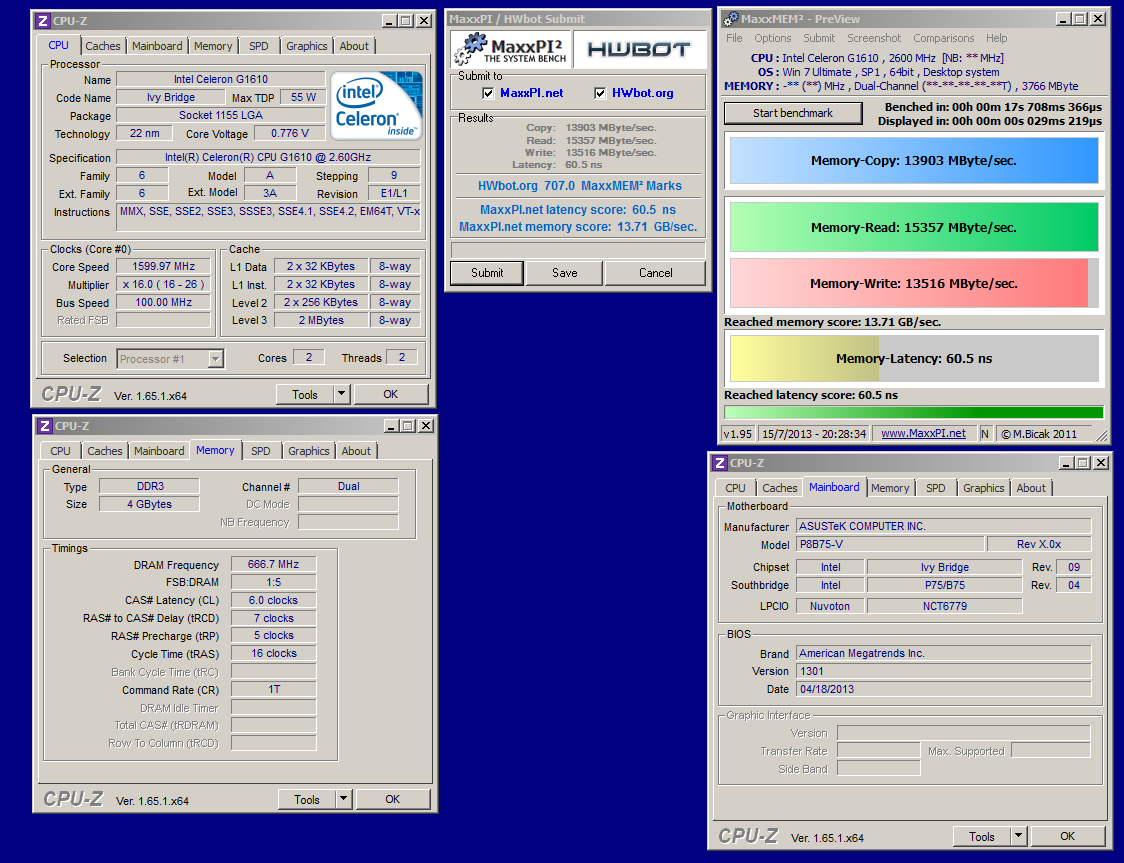
Task: Click the CPU-Z icon in top-left CPU window title
Action: pos(43,21)
